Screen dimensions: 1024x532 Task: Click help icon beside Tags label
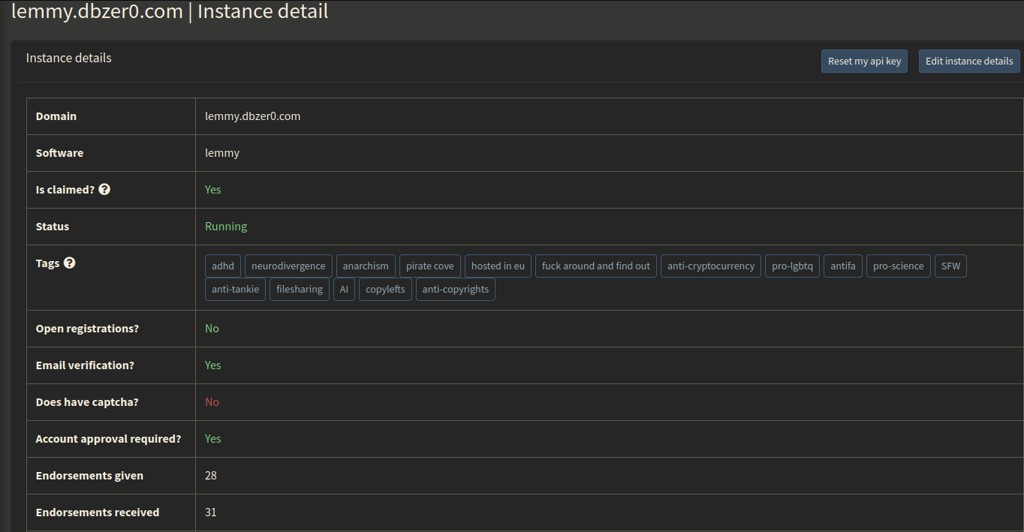coord(69,263)
